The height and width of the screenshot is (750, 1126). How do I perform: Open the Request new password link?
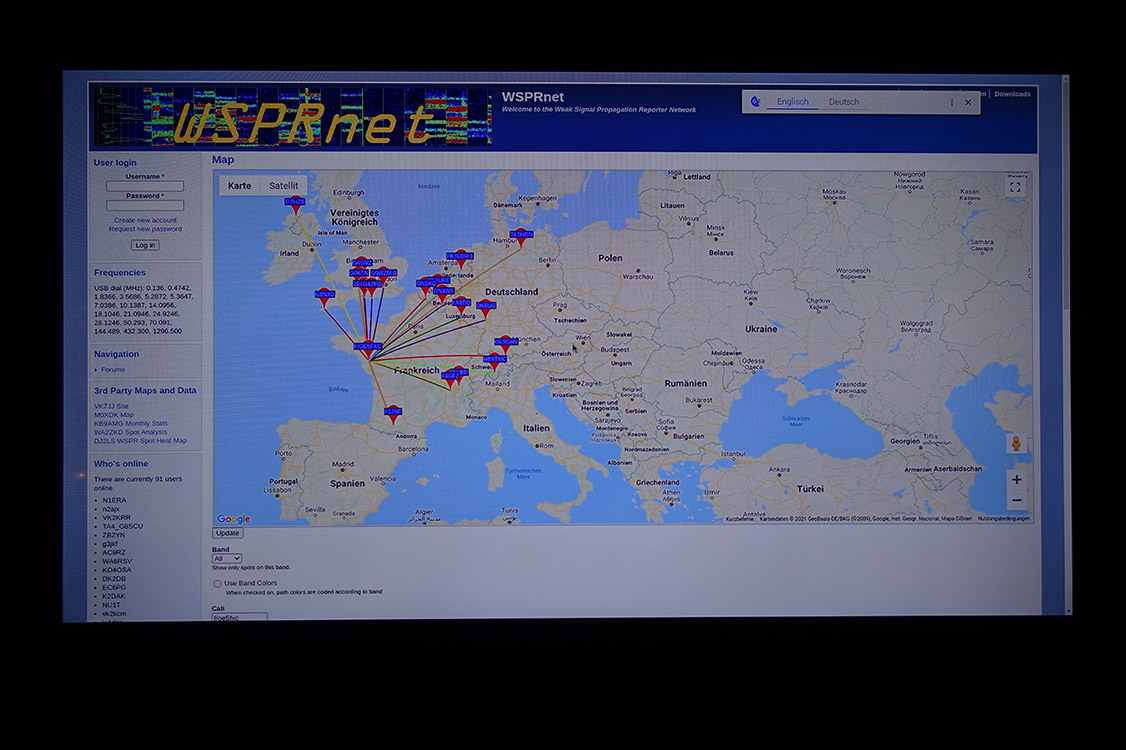click(145, 229)
